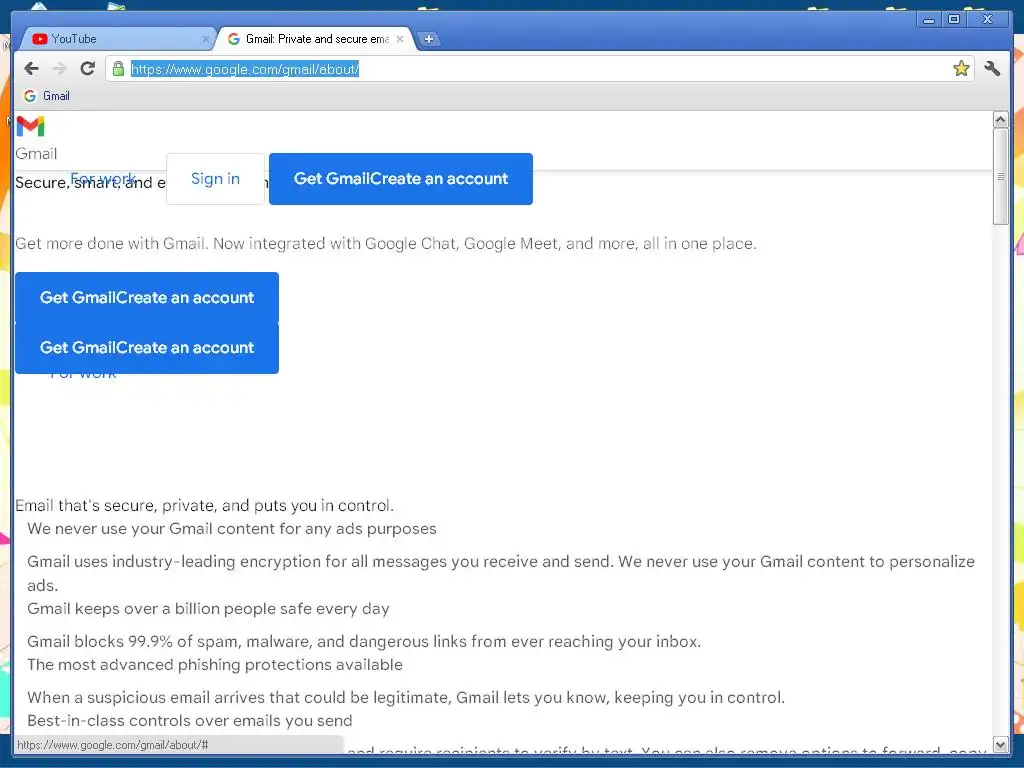This screenshot has height=768, width=1024.
Task: Click 'Gmail uses industry-leading encryption' sentence
Action: pos(501,573)
